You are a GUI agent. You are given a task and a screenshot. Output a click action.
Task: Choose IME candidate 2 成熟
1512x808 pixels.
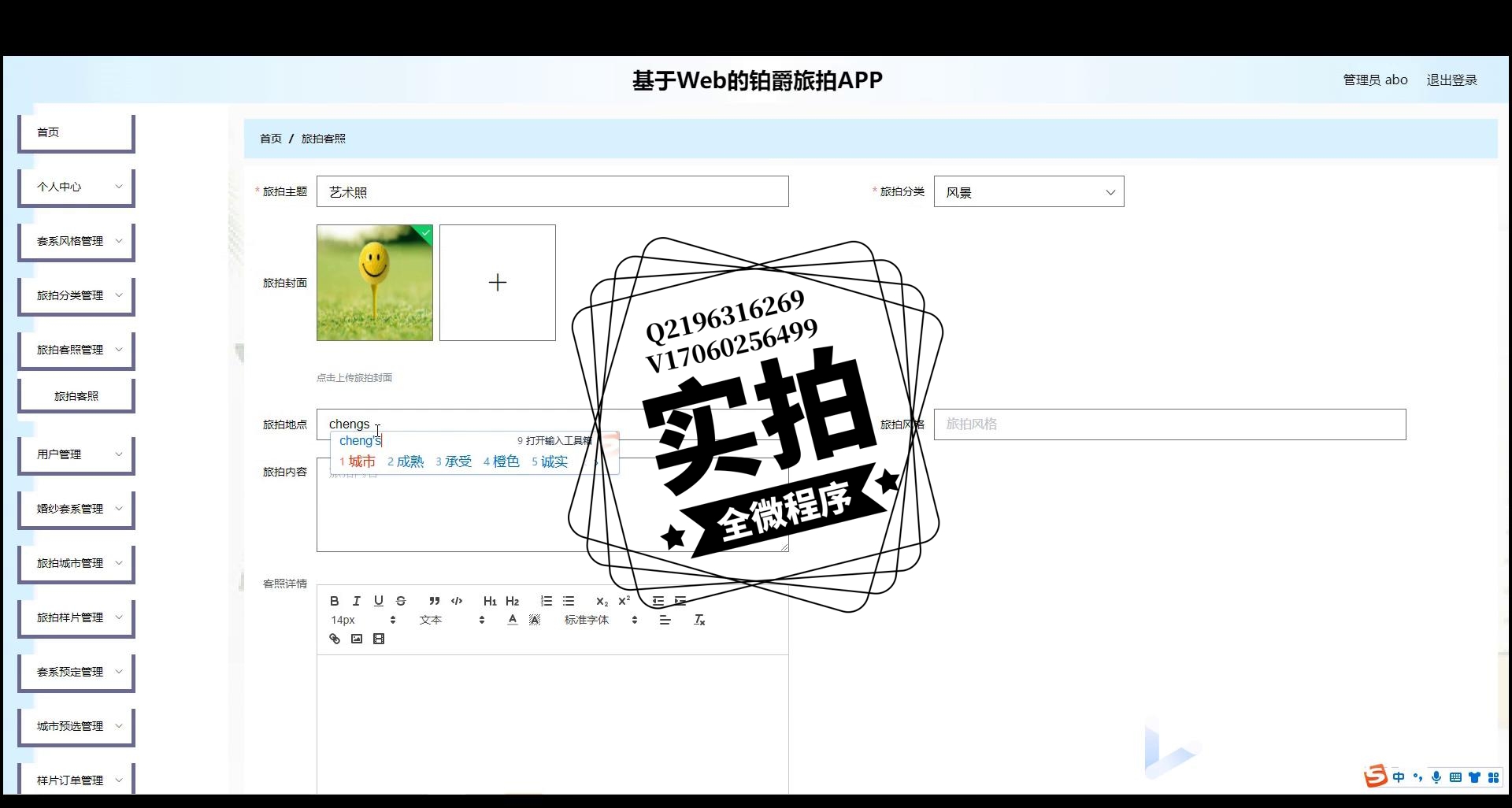pyautogui.click(x=406, y=461)
